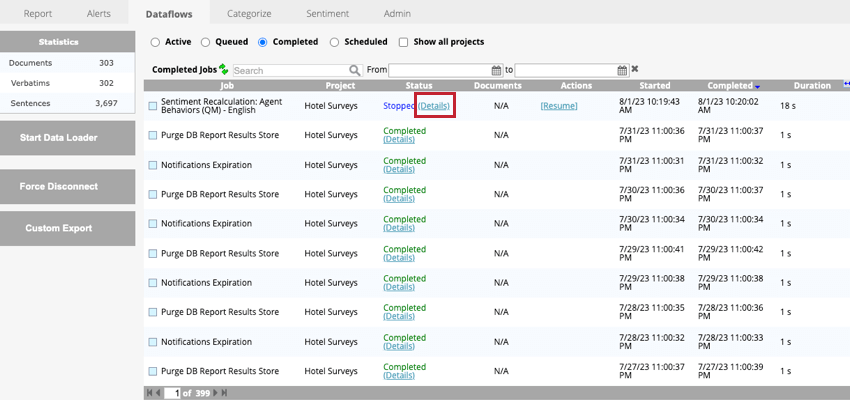Viewport: 850px width, 400px height.
Task: Open the From date calendar picker
Action: pyautogui.click(x=496, y=70)
